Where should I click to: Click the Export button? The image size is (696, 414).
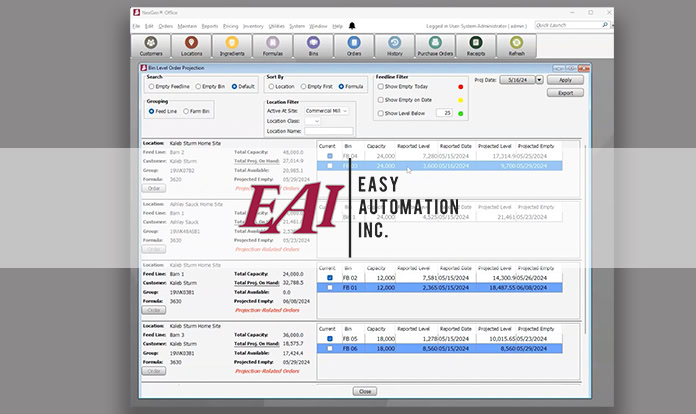tap(565, 93)
